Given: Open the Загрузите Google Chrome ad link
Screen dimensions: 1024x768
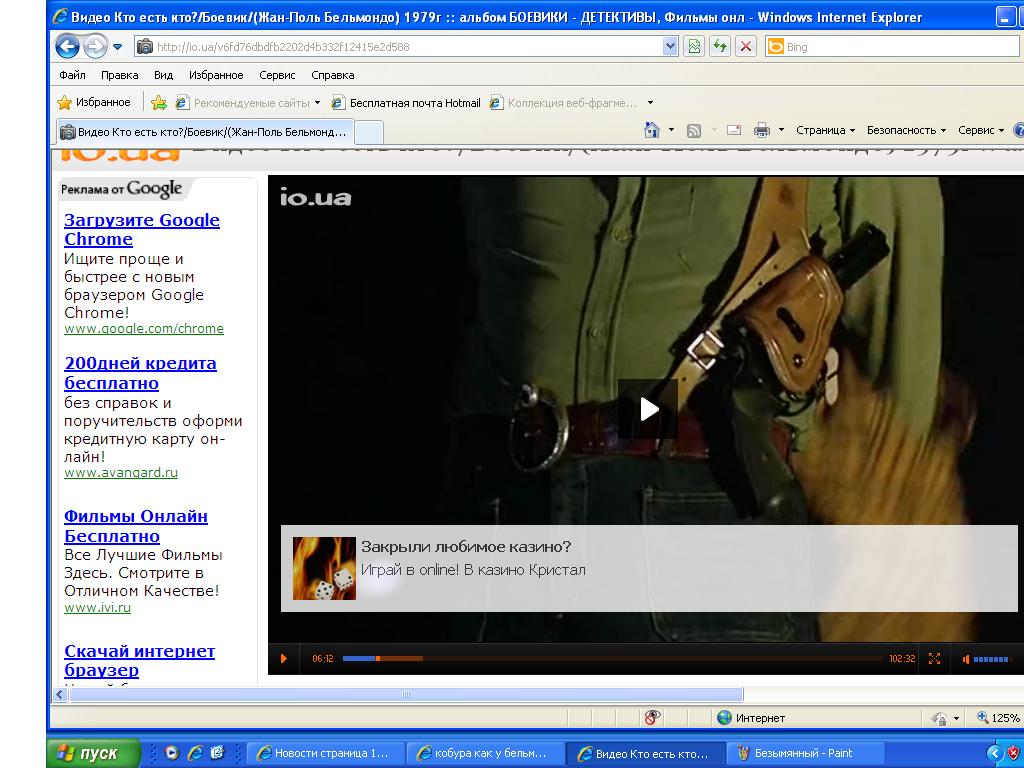Looking at the screenshot, I should [x=142, y=229].
